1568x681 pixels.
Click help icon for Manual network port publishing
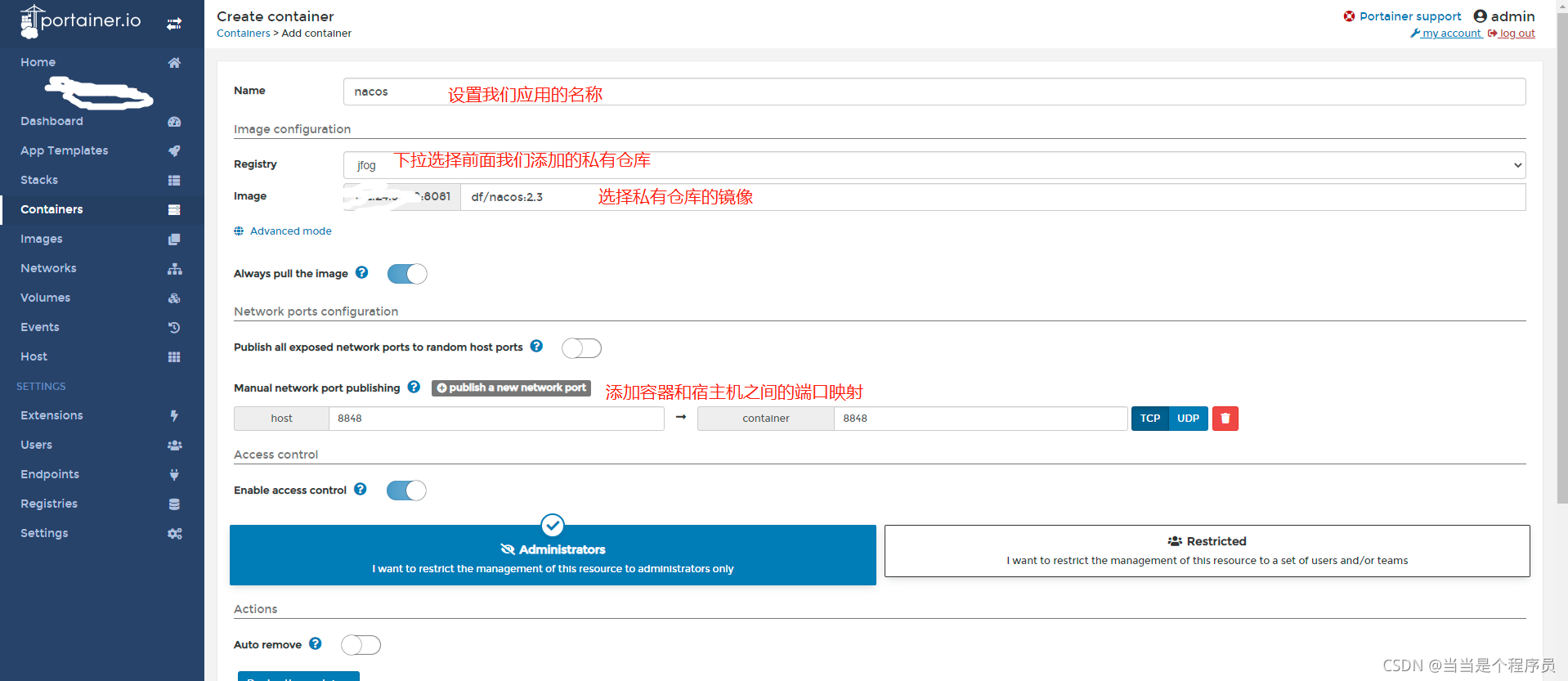click(414, 387)
